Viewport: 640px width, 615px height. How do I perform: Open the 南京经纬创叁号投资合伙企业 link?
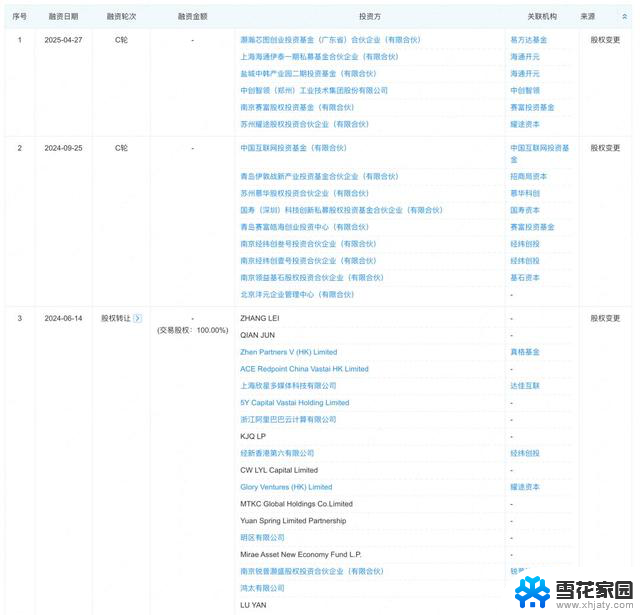(x=308, y=244)
